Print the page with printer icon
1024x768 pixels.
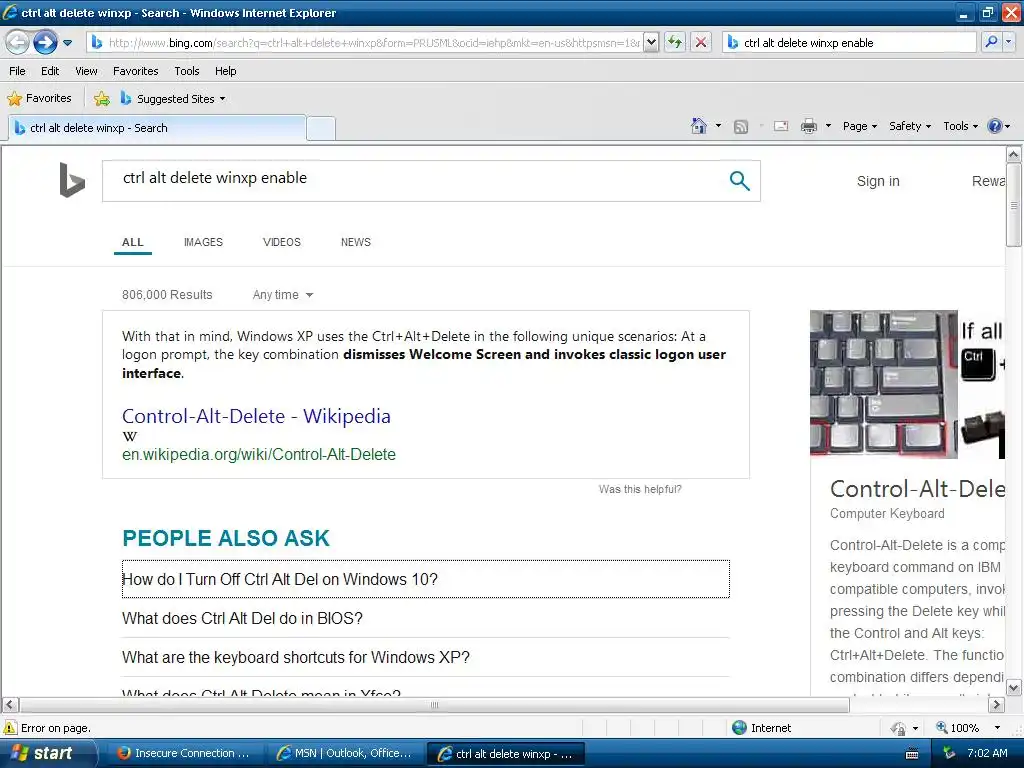click(x=808, y=126)
